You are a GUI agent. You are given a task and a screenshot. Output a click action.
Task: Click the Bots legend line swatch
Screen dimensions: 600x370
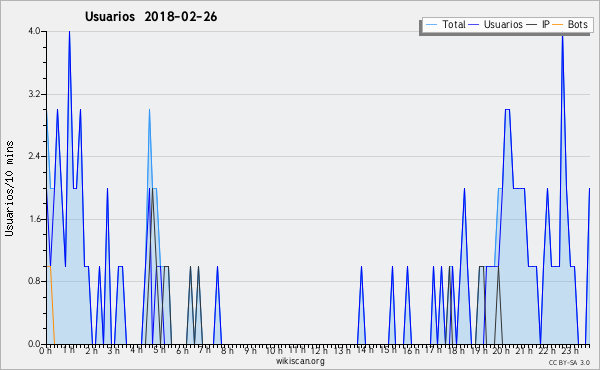point(558,24)
